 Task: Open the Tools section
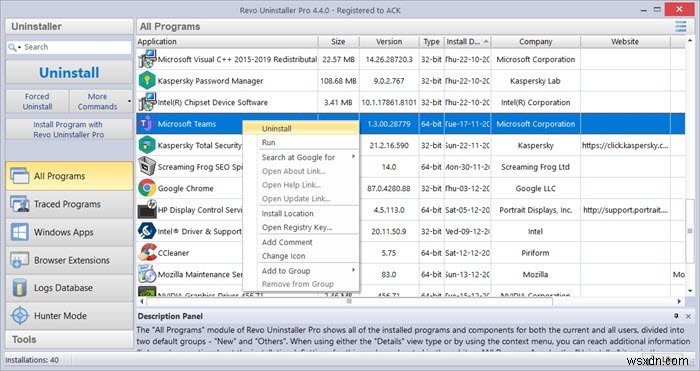point(69,339)
